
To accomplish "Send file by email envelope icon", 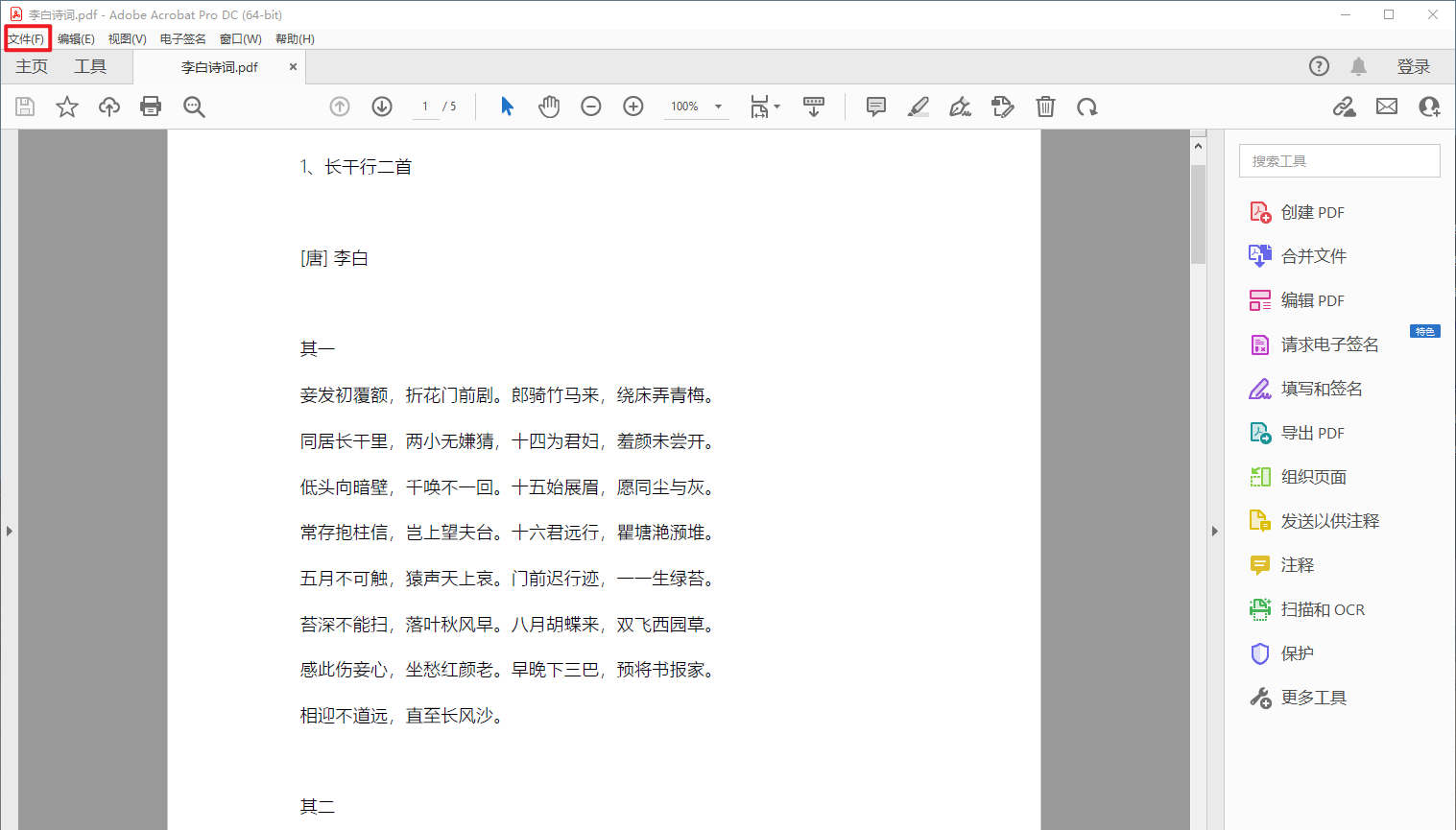I will 1387,107.
